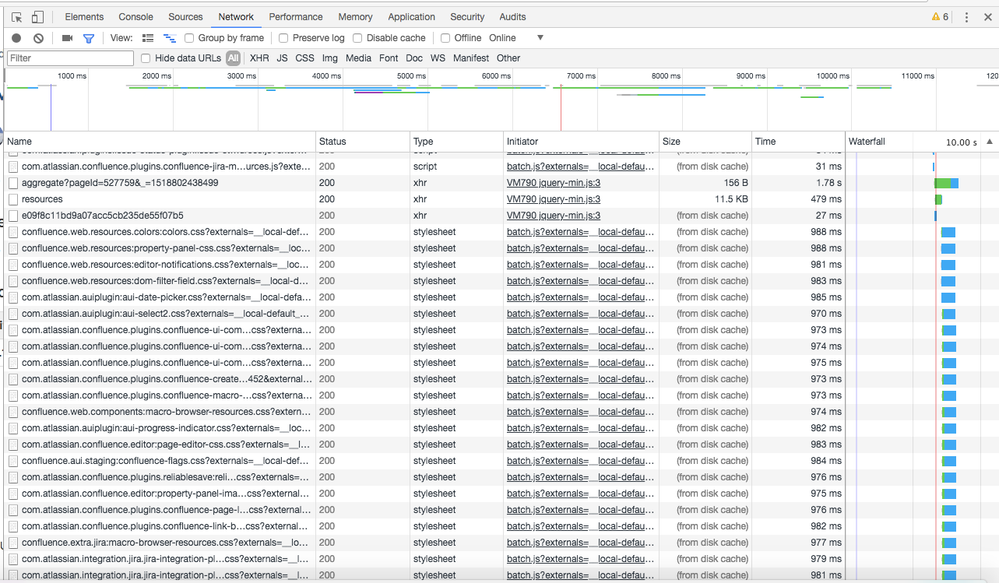Enable screenshot capture with the camera icon

click(66, 38)
